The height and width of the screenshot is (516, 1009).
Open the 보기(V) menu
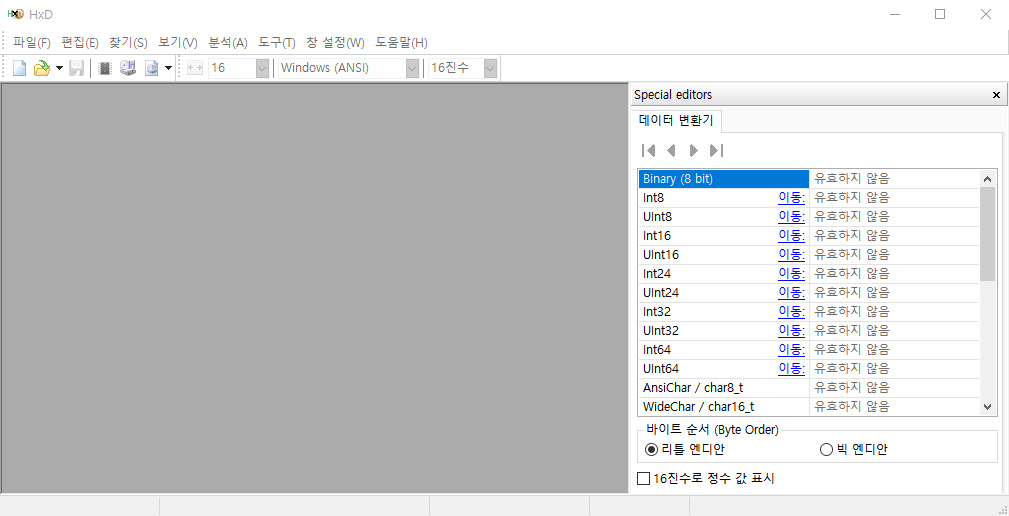pos(178,43)
